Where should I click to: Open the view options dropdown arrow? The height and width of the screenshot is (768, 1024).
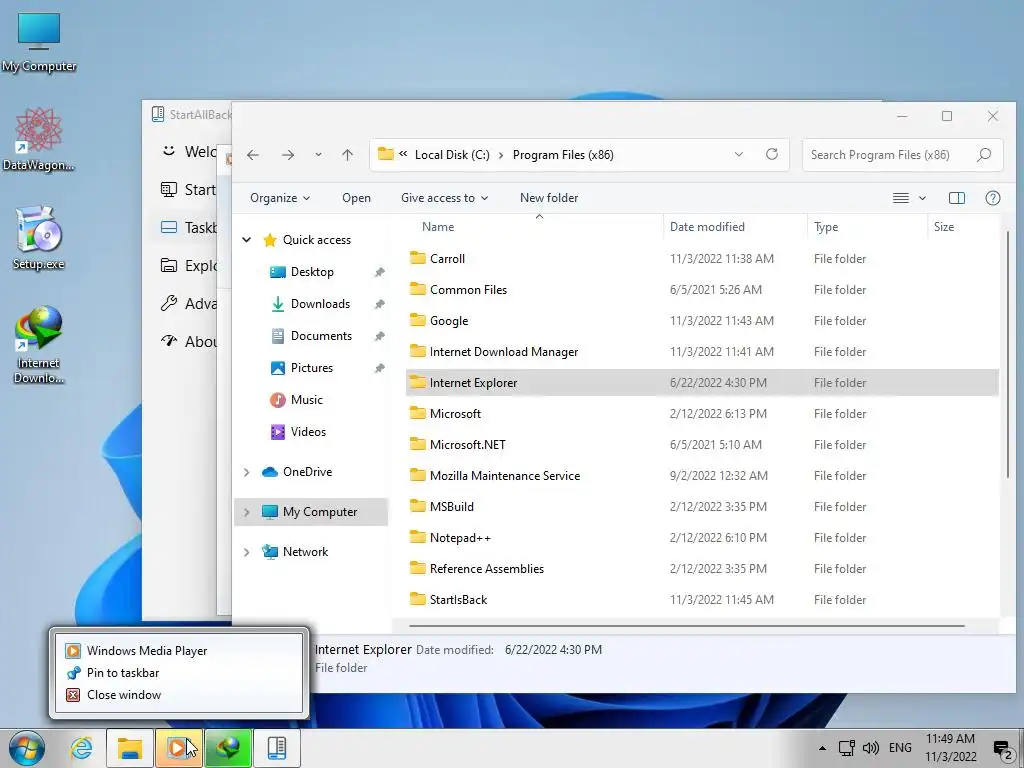point(922,198)
